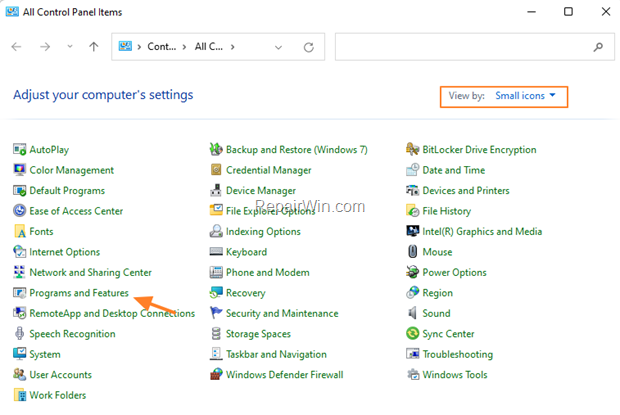Click the Color Management monitor icon
Viewport: 620px width, 415px height.
click(19, 170)
